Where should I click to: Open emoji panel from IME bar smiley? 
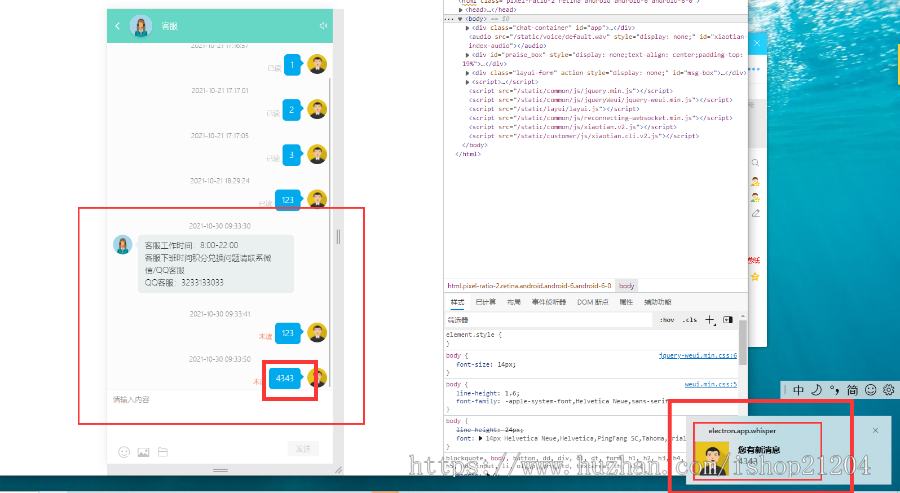click(871, 390)
